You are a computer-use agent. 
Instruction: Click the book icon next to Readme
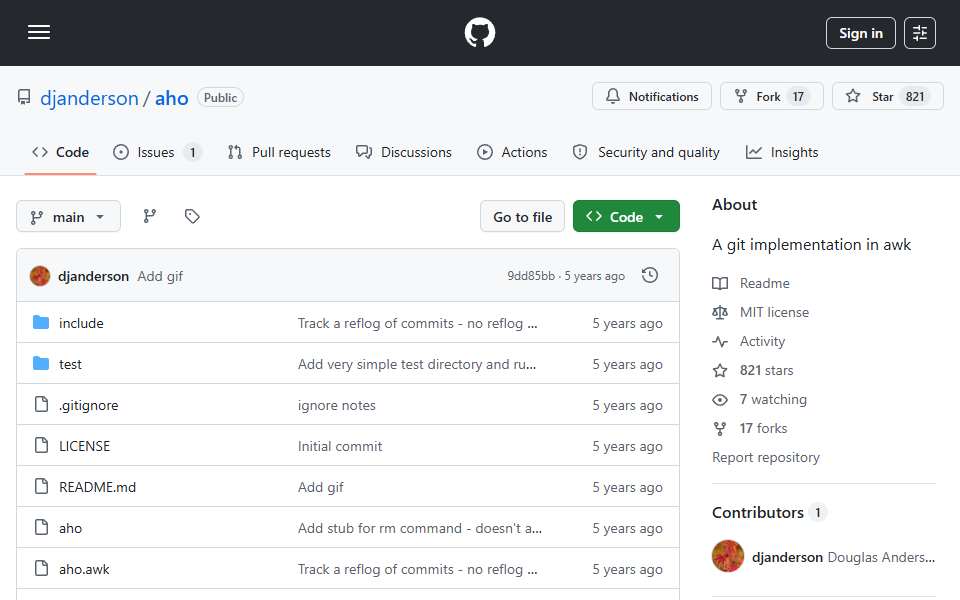(720, 283)
